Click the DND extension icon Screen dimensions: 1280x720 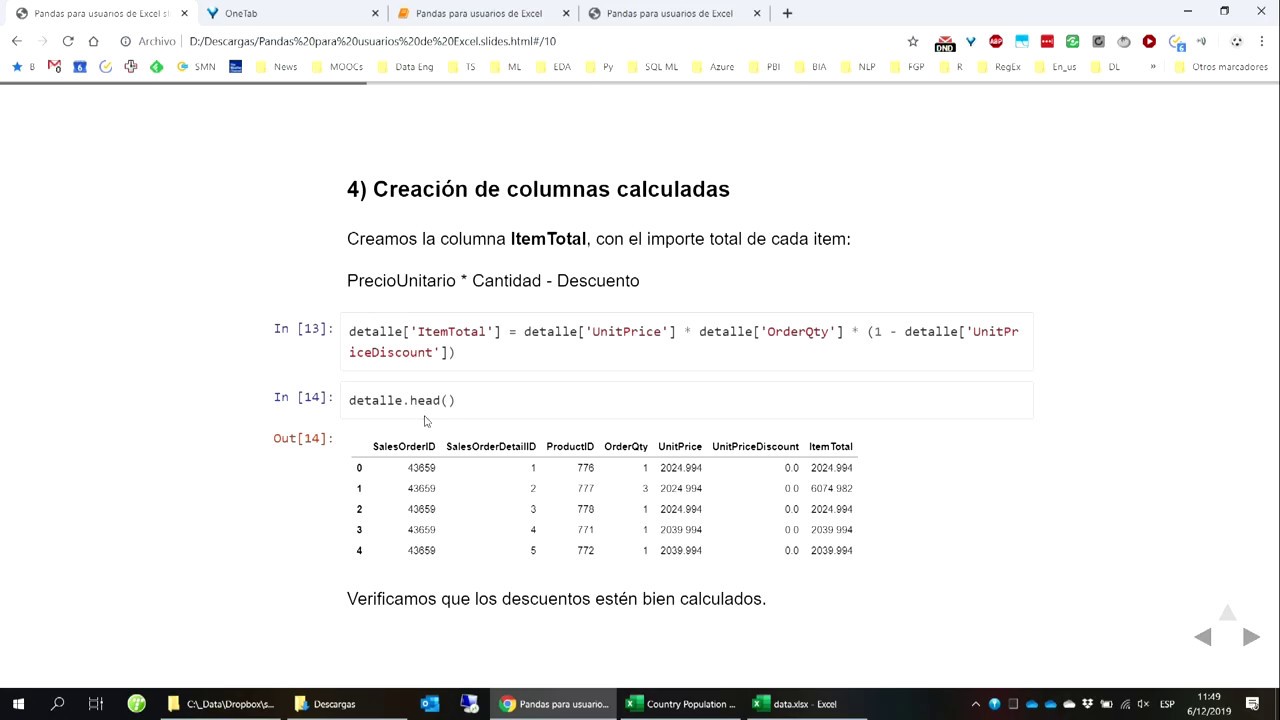pos(945,42)
